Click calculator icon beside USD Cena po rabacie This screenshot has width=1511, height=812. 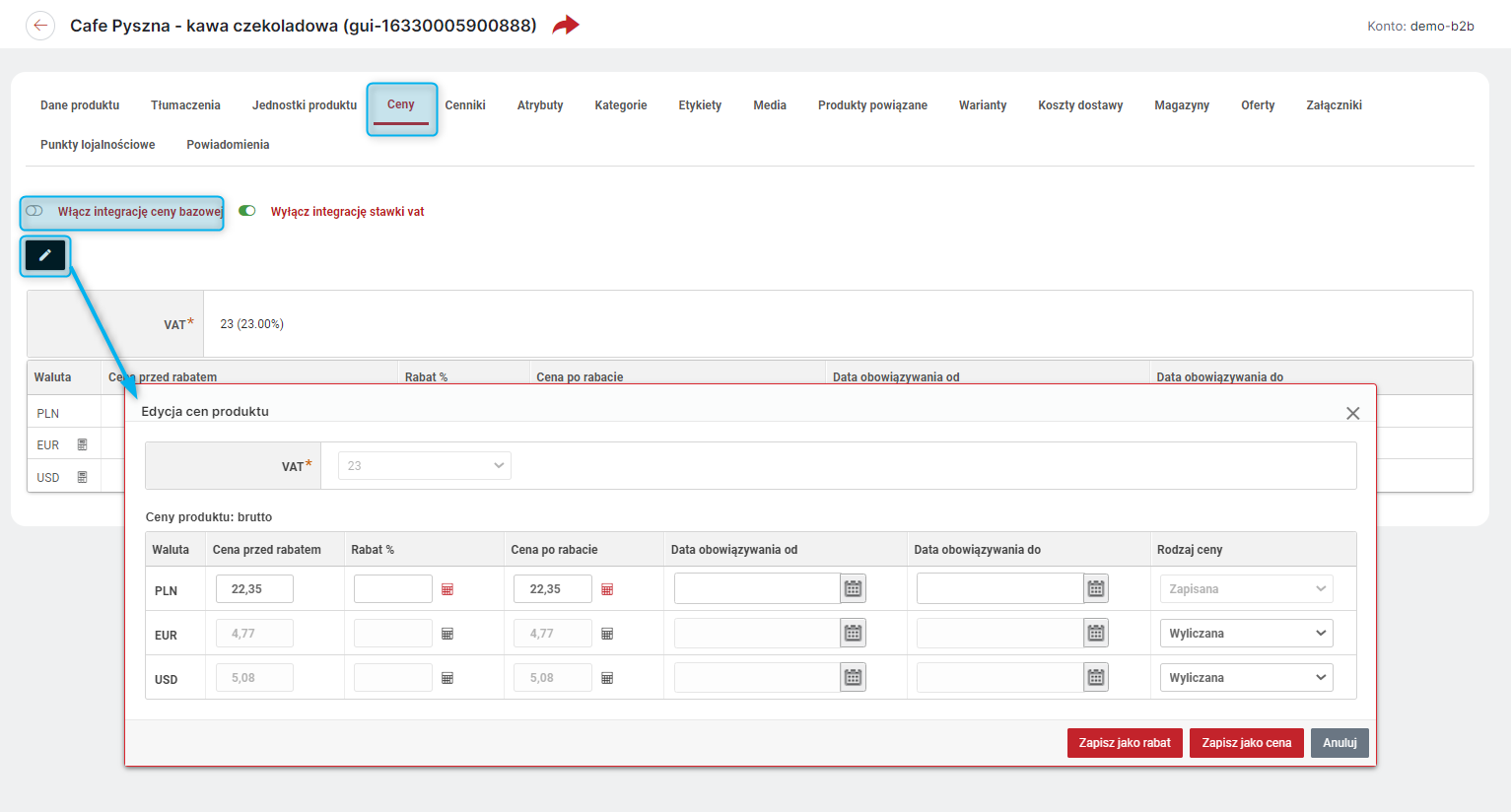point(607,678)
